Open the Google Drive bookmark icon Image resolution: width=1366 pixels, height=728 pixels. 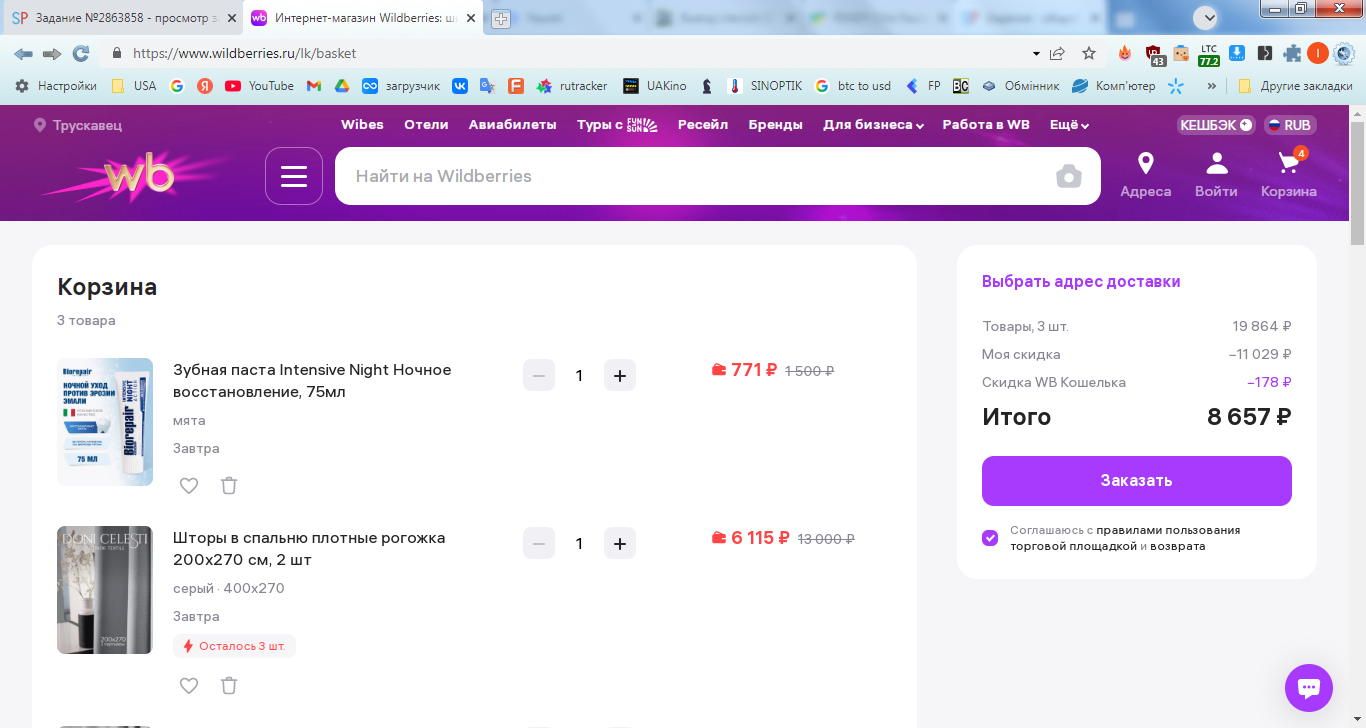point(341,86)
